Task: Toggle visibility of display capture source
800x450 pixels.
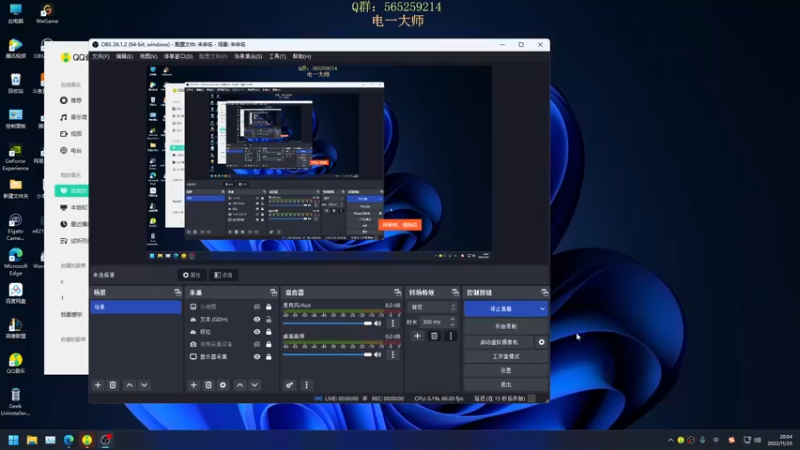Action: [x=257, y=357]
